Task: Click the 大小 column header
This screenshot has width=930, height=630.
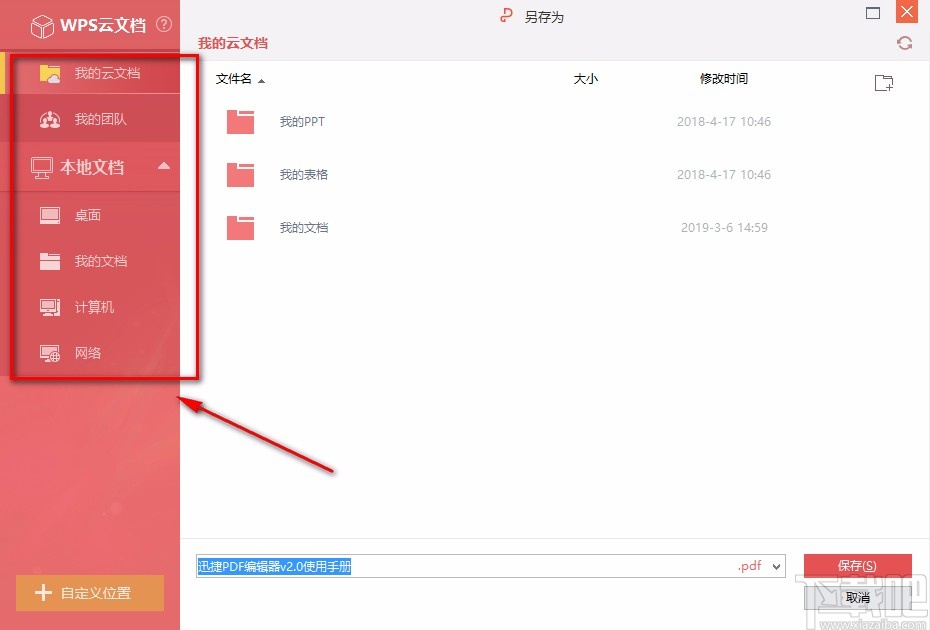Action: pos(586,78)
